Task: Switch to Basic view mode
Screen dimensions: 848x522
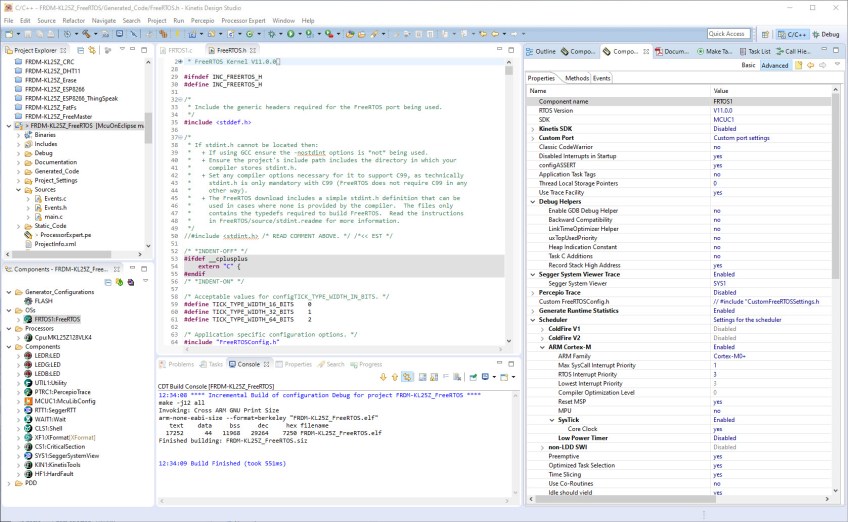Action: click(748, 65)
